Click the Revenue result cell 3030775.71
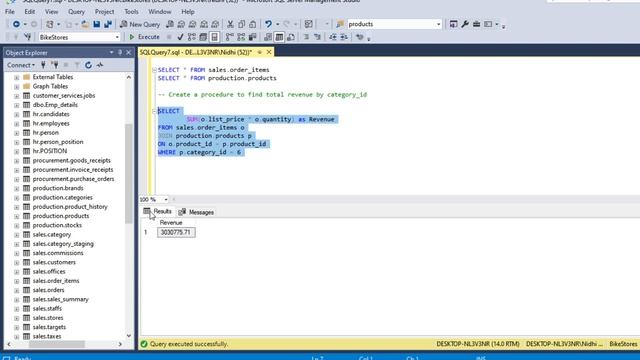This screenshot has height=360, width=640. pos(176,232)
